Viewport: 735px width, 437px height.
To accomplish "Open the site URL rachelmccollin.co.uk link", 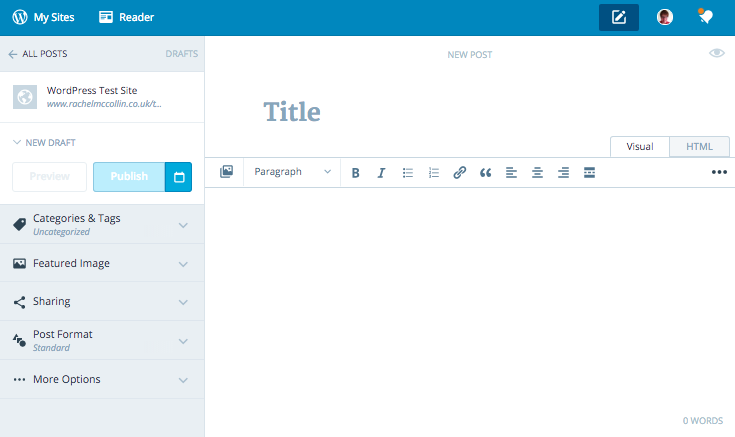I will pyautogui.click(x=104, y=104).
